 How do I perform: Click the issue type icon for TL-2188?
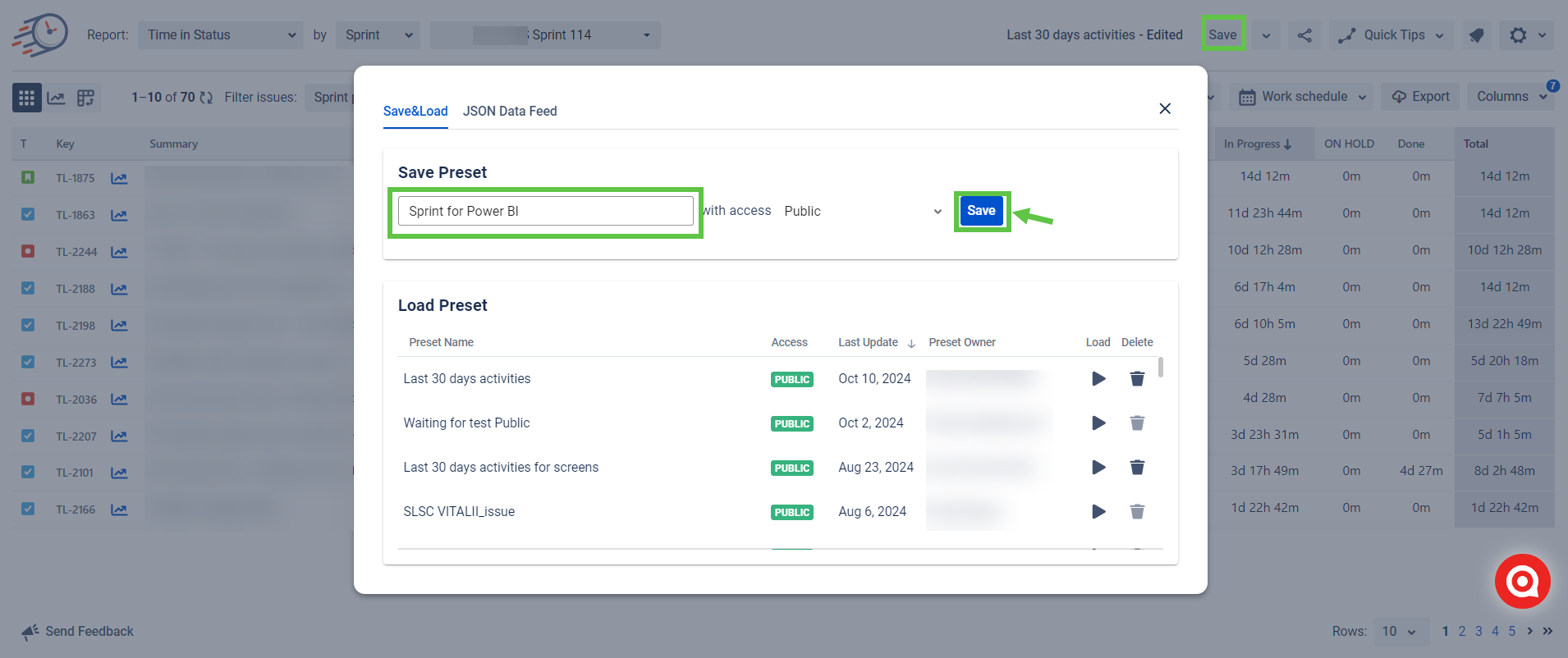pyautogui.click(x=28, y=289)
